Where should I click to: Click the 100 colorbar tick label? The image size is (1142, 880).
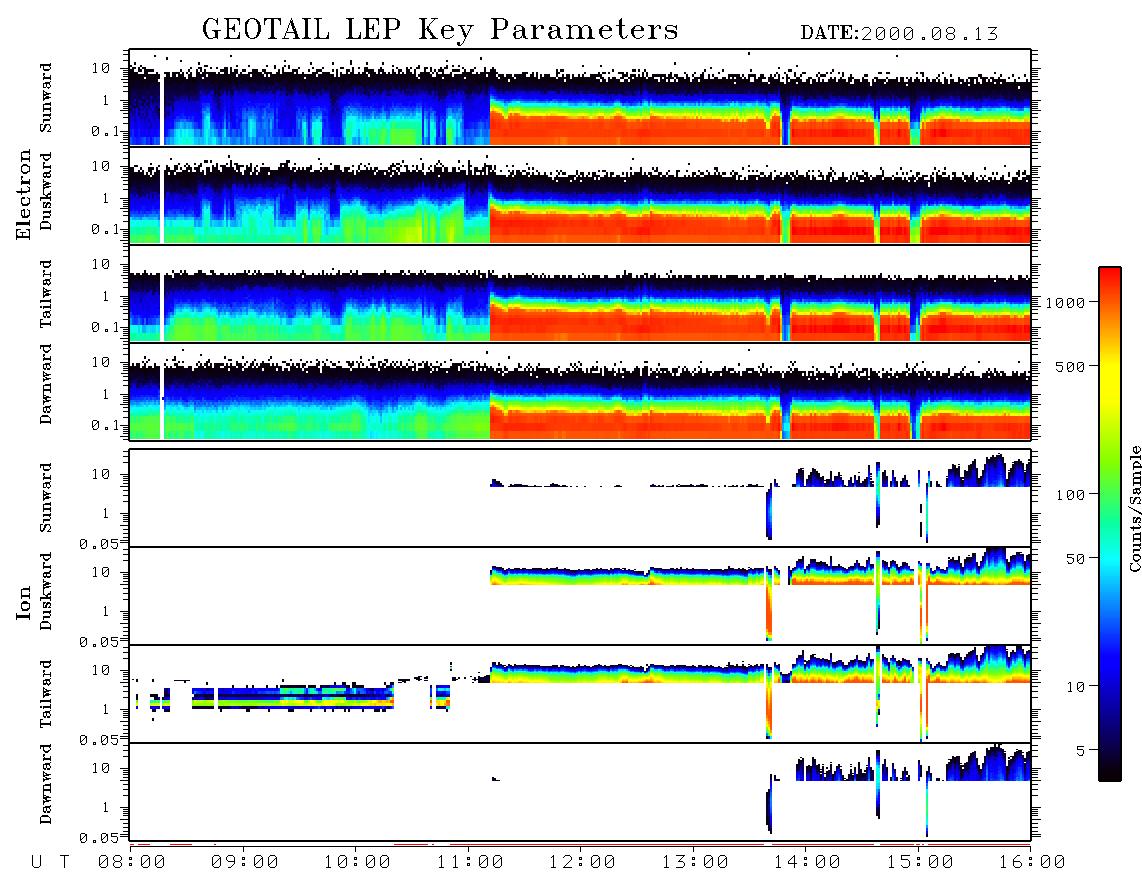tap(1071, 495)
